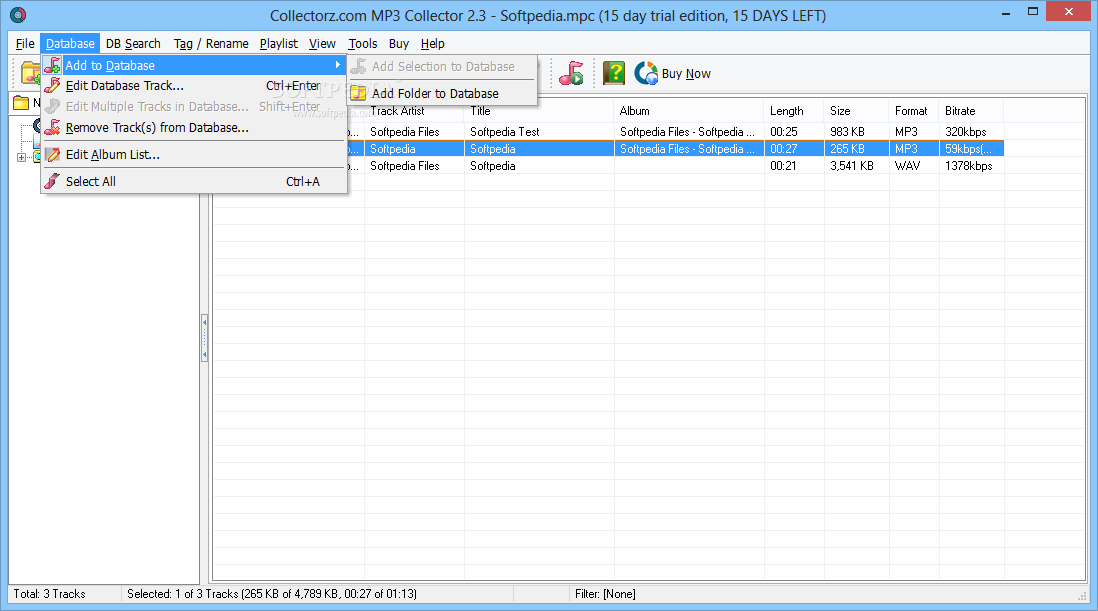This screenshot has height=611, width=1098.
Task: Click Album cell in the 983 KB row
Action: (687, 132)
